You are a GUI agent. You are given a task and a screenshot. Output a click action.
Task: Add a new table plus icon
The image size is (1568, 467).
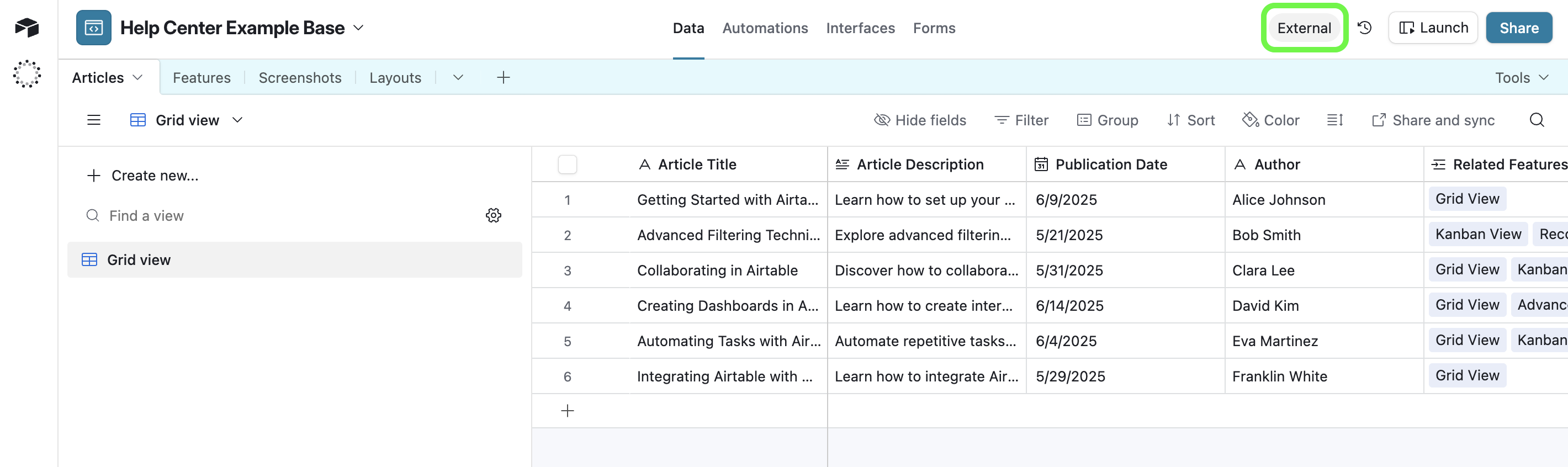coord(504,77)
